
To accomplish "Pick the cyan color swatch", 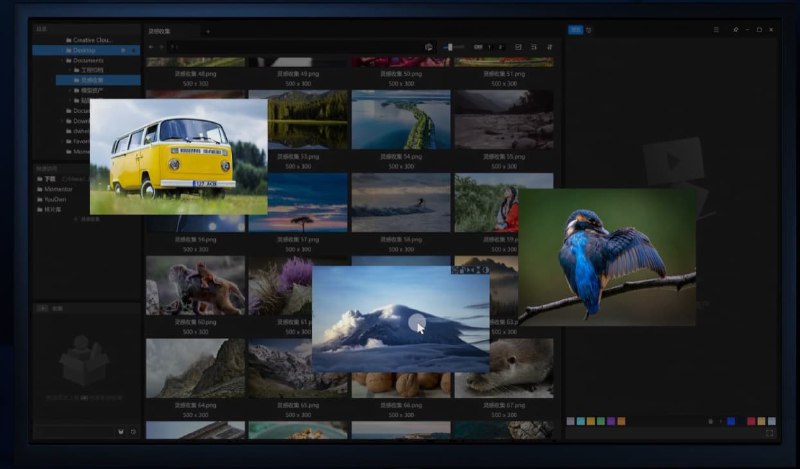I will pos(581,421).
